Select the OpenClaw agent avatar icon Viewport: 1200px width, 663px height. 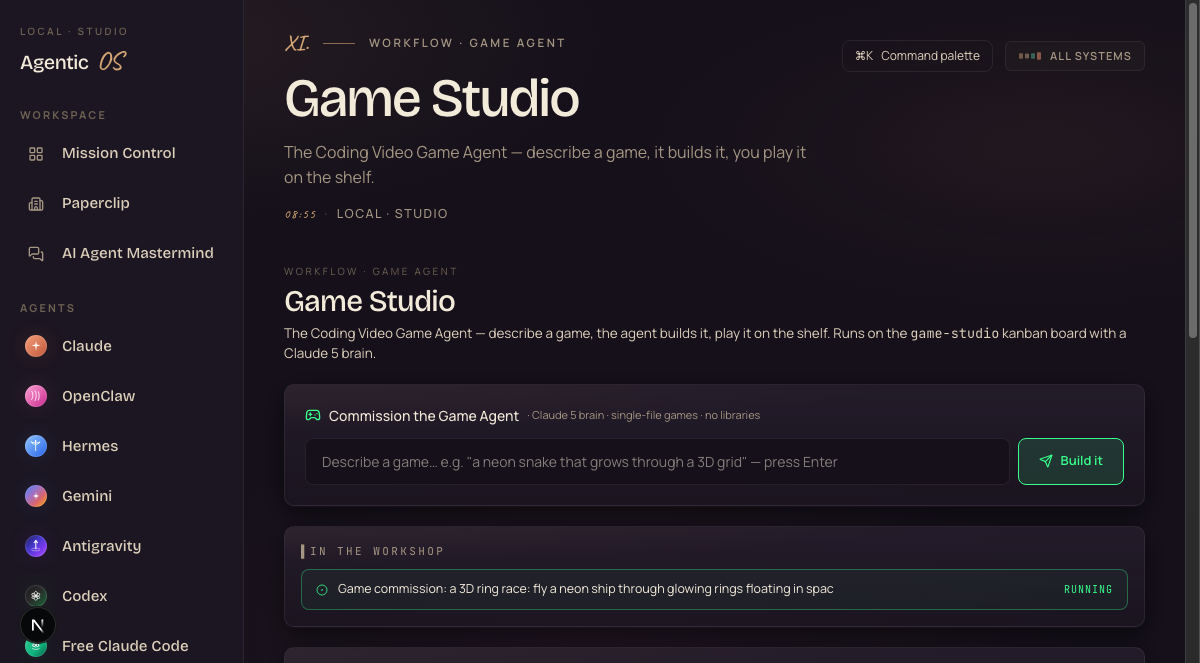36,396
